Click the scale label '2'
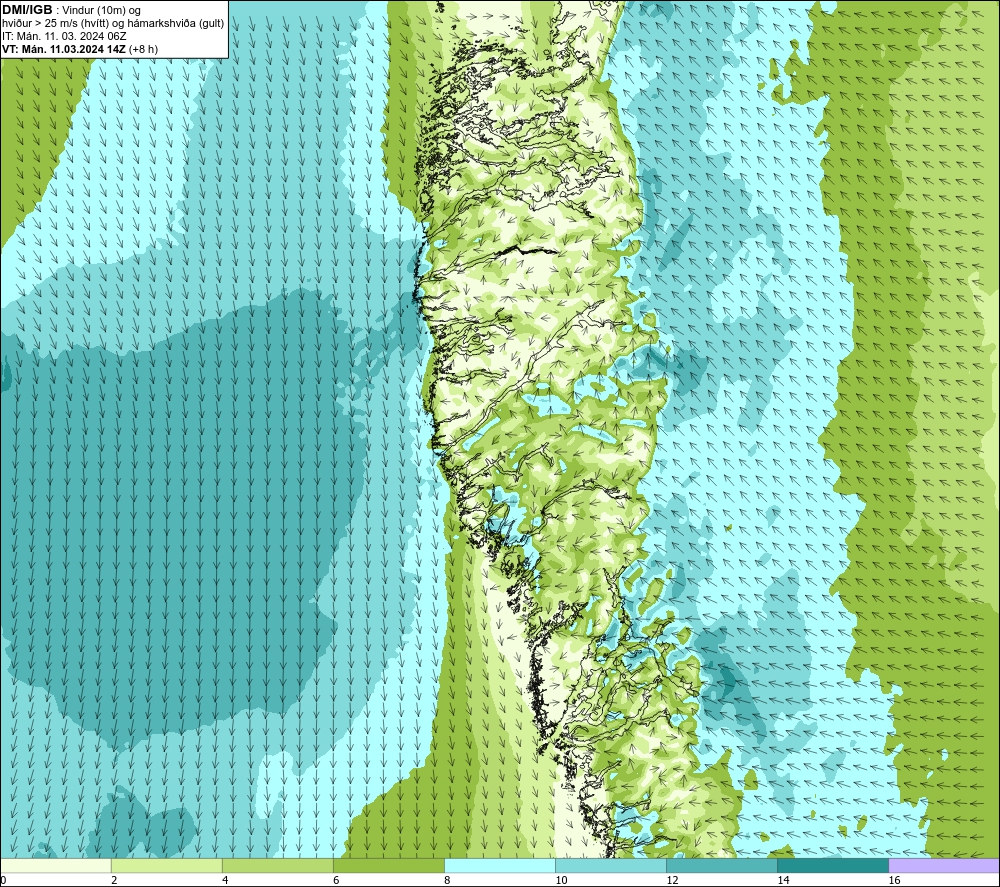1000x887 pixels. tap(114, 880)
